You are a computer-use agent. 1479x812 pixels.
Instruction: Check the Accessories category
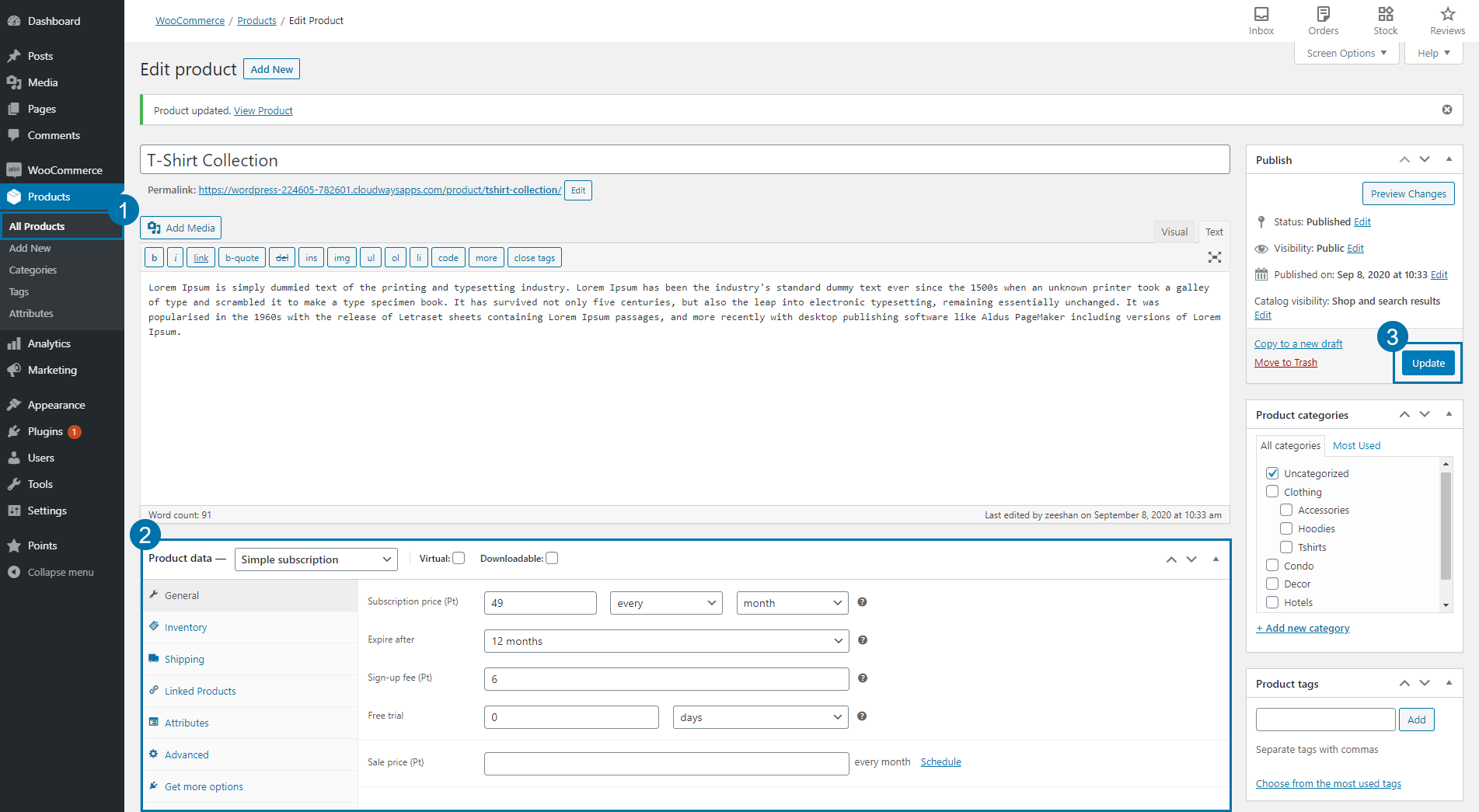pos(1286,510)
